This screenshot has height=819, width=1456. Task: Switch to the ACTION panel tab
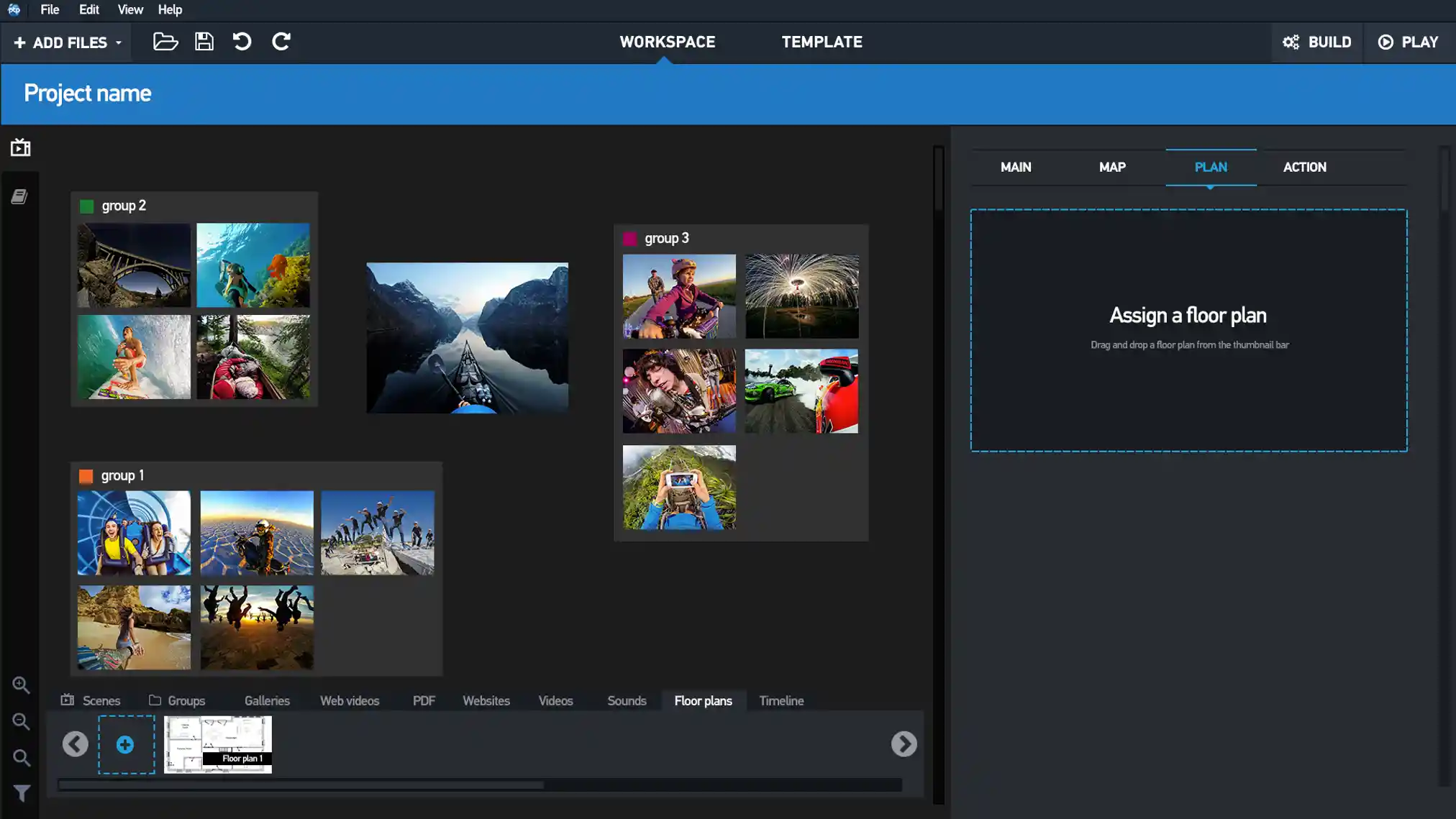click(x=1305, y=167)
